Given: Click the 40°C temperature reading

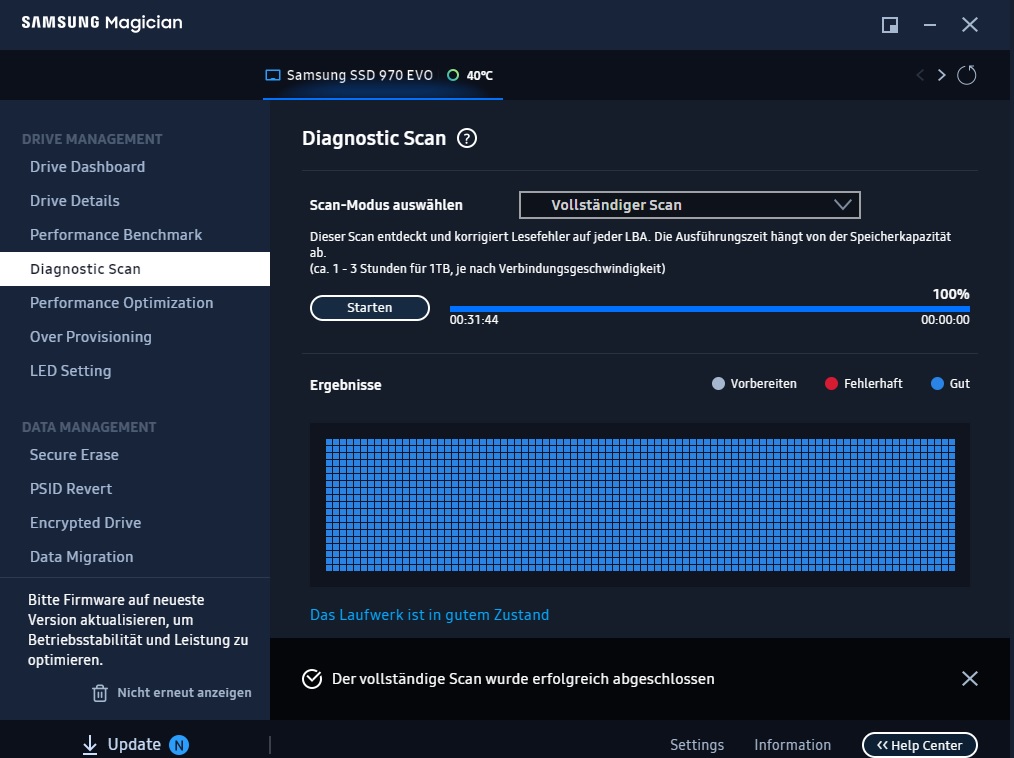Looking at the screenshot, I should point(480,76).
